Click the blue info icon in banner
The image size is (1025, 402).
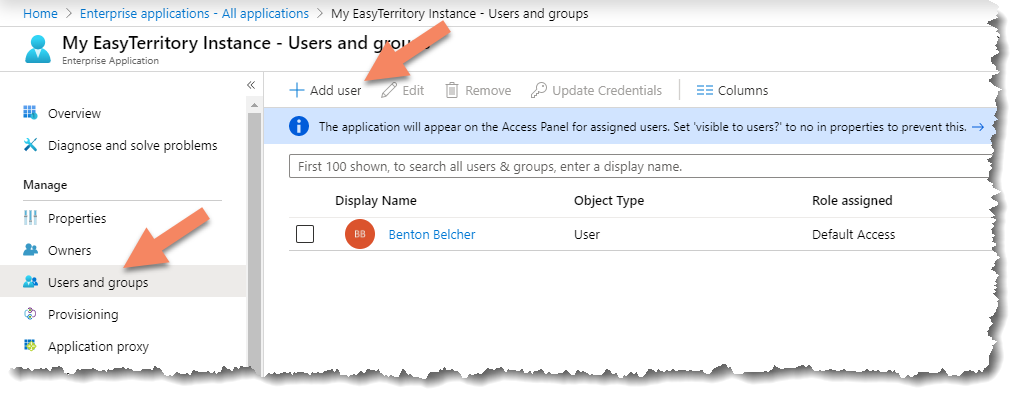point(298,127)
